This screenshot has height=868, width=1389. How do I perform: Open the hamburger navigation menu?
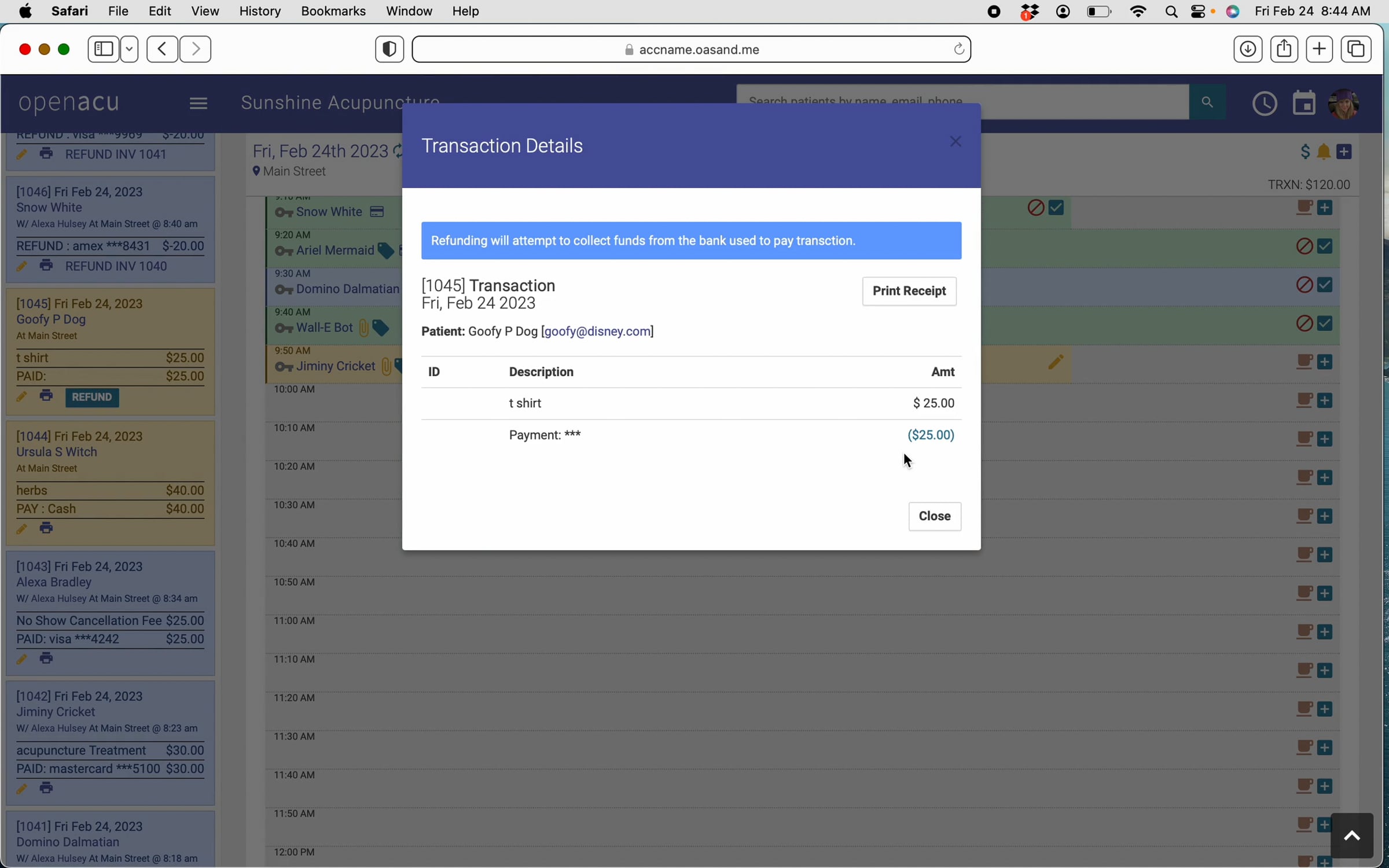point(198,103)
